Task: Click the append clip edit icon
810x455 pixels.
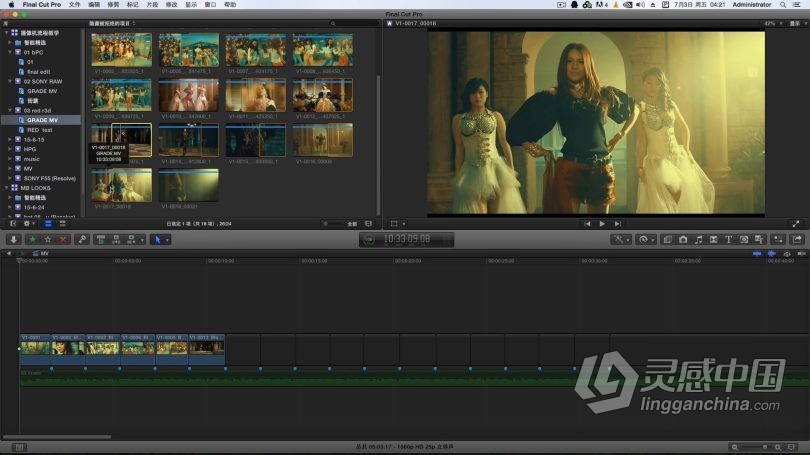Action: pos(131,240)
